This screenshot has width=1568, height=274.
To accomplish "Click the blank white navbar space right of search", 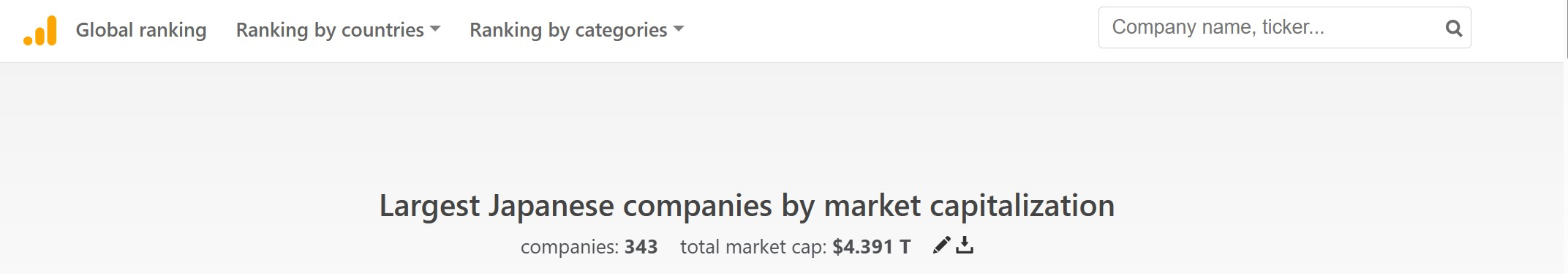I will click(x=1517, y=29).
